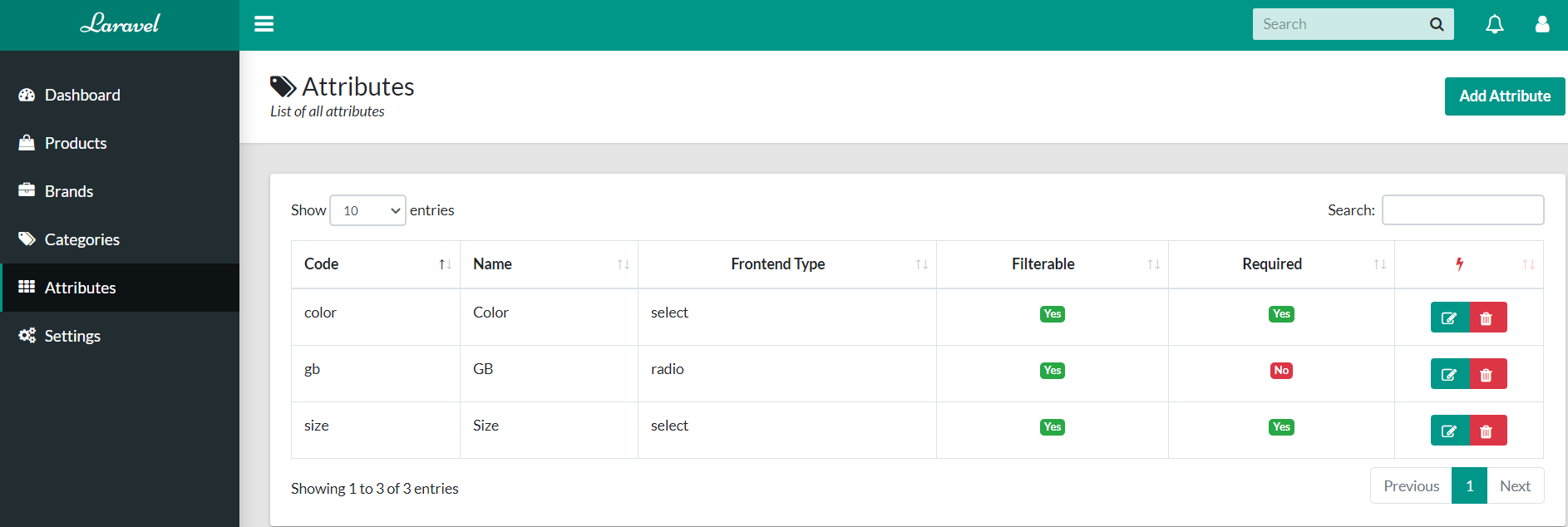
Task: Open Settings menu item
Action: 120,336
